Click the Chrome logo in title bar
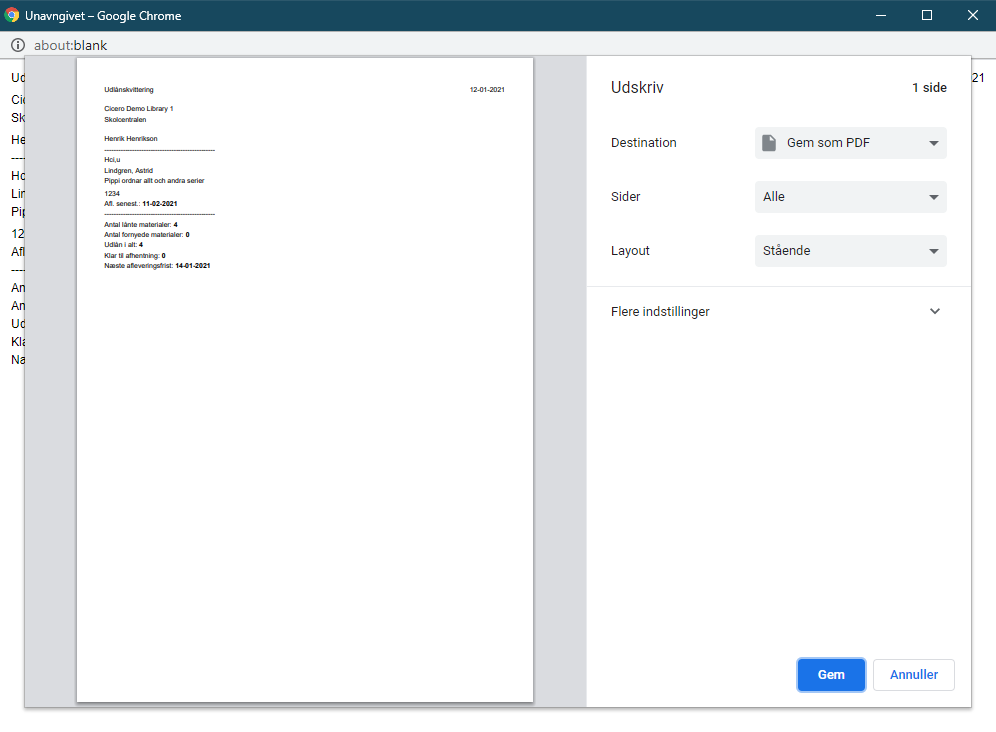This screenshot has height=732, width=996. click(x=11, y=15)
